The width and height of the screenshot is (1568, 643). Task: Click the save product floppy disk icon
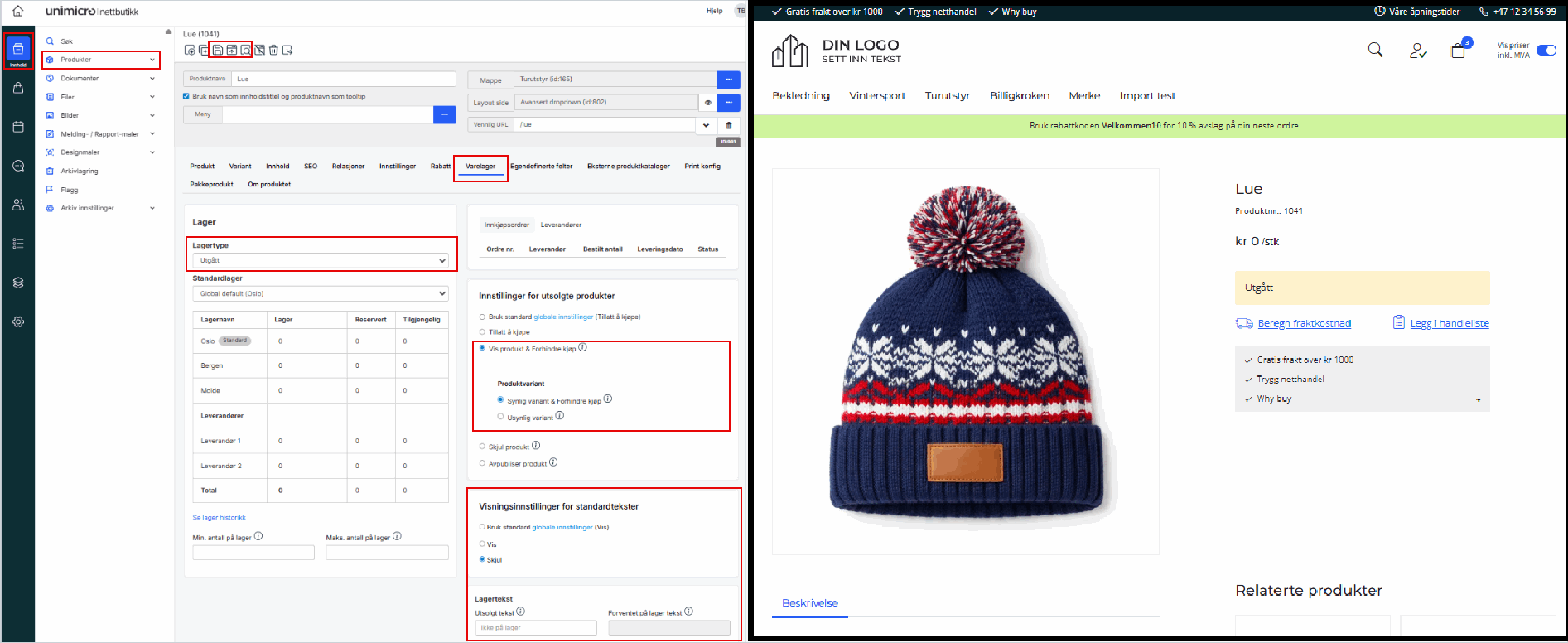(218, 51)
